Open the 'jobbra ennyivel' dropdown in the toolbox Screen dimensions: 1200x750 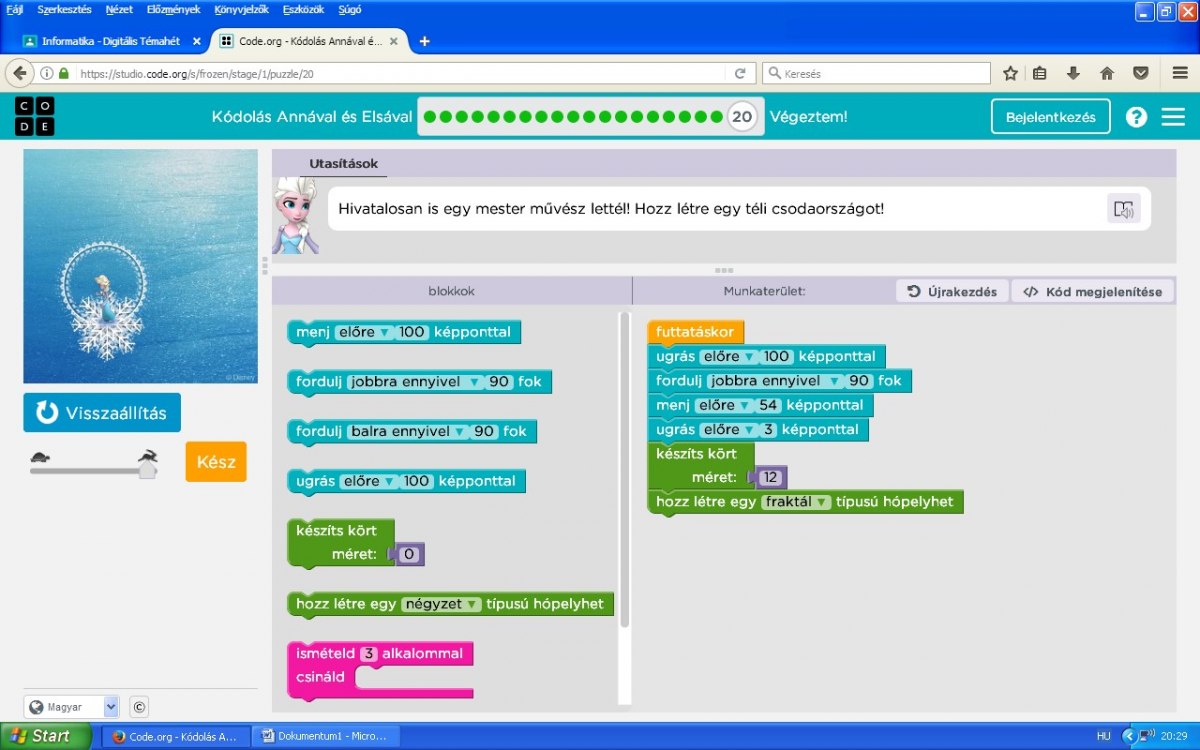tap(414, 382)
